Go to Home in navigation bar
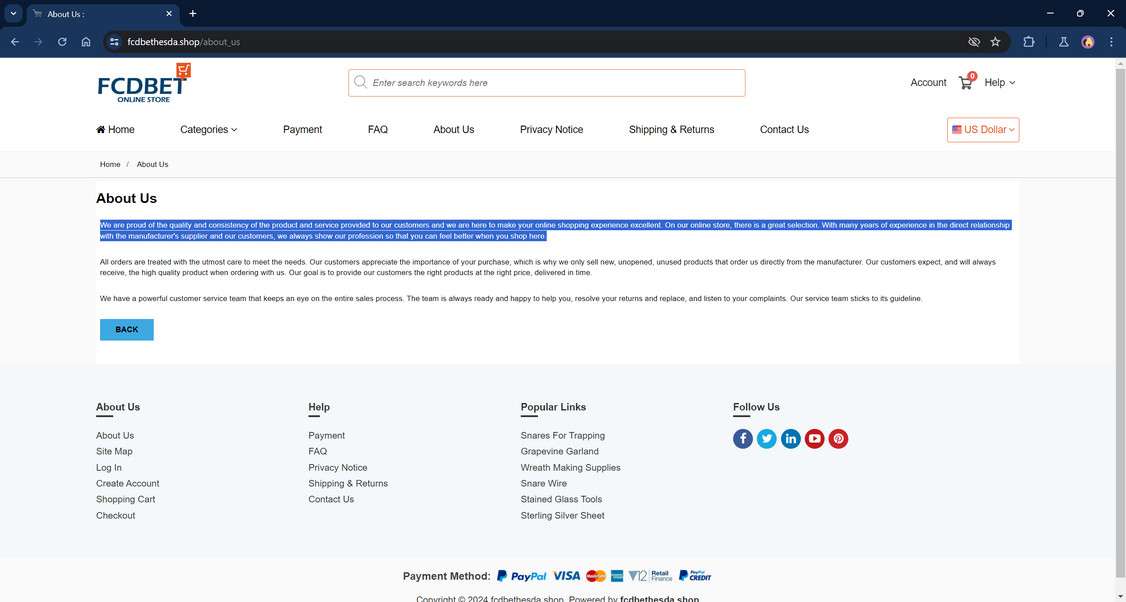This screenshot has width=1126, height=602. pyautogui.click(x=116, y=129)
